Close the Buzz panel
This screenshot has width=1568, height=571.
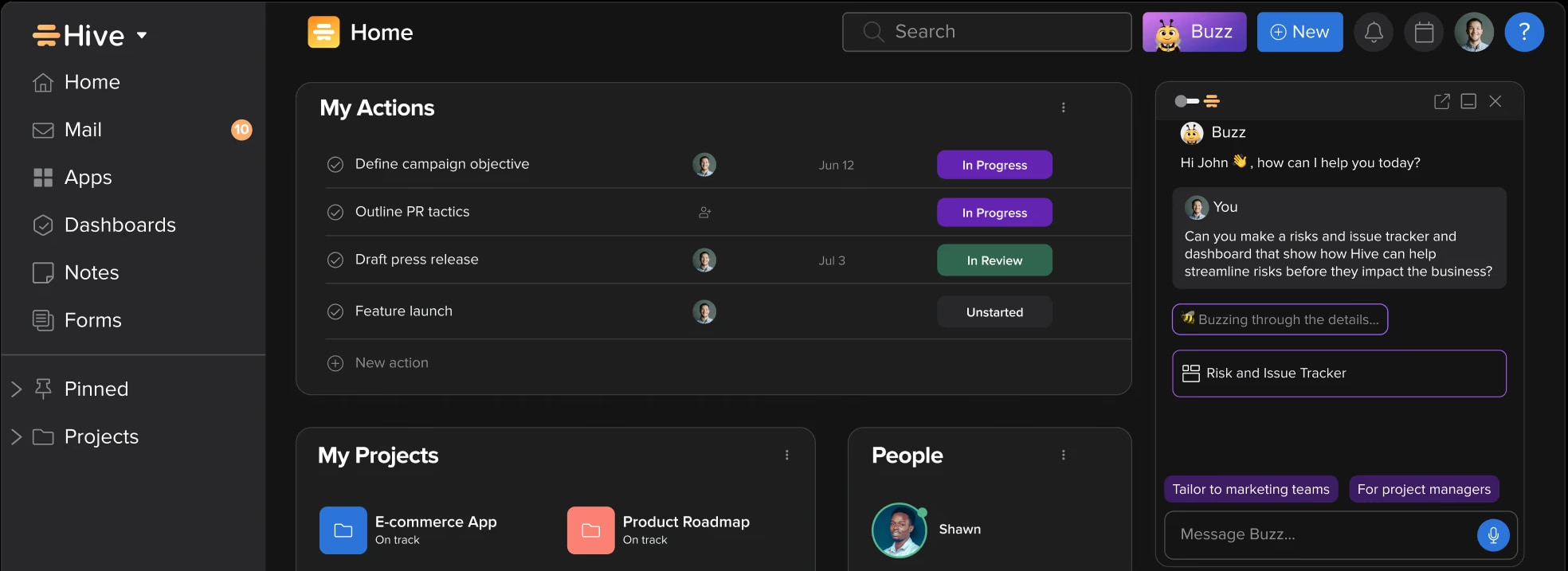(1495, 101)
